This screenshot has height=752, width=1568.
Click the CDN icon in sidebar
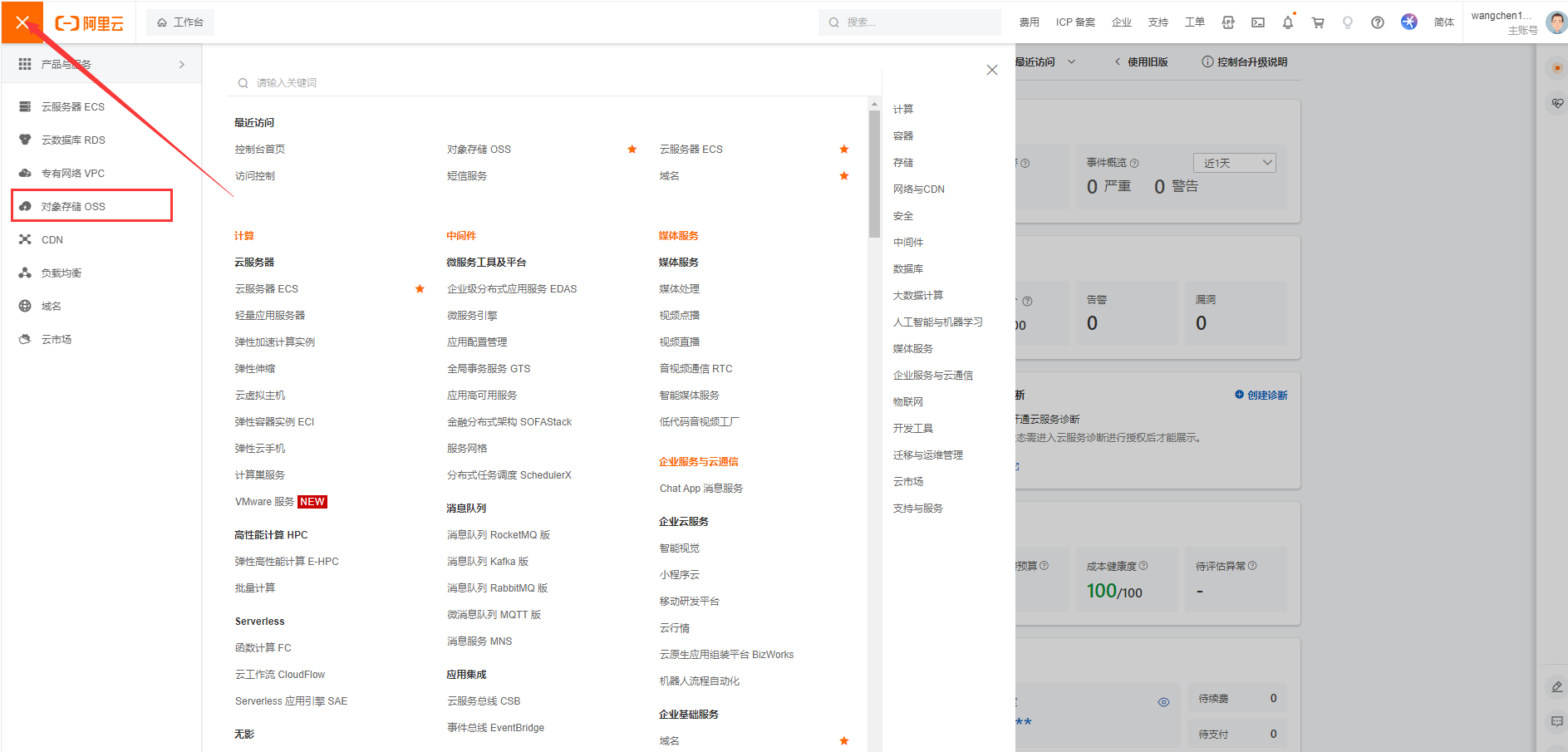point(25,239)
